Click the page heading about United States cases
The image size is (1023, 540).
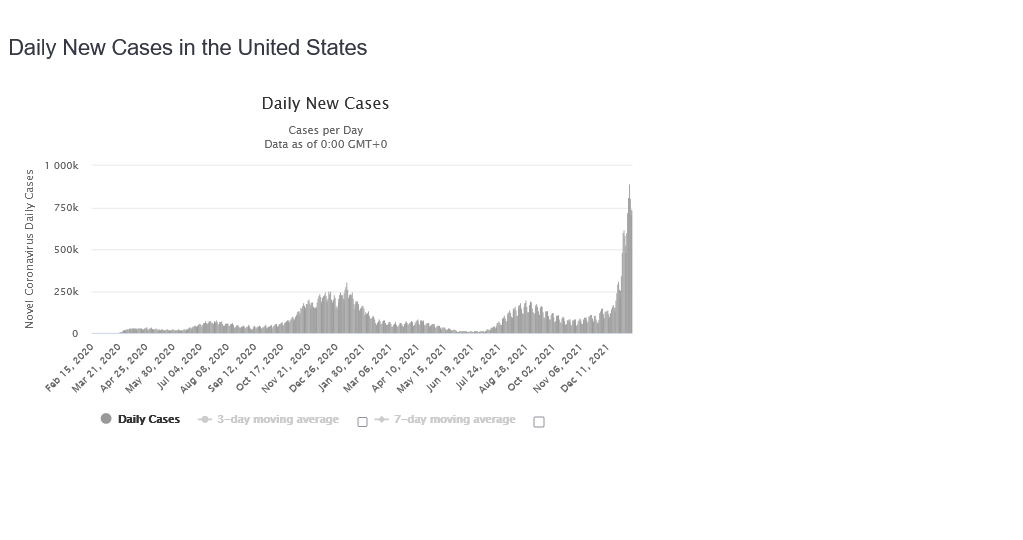tap(188, 47)
